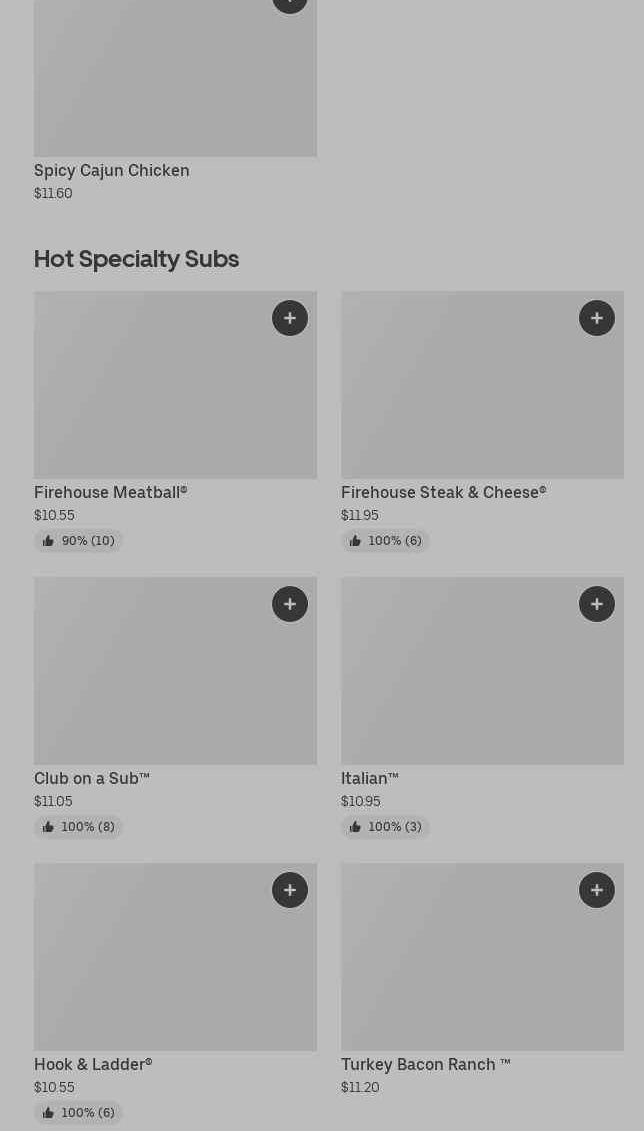Add Spicy Cajun Chicken with plus icon

pos(290,4)
